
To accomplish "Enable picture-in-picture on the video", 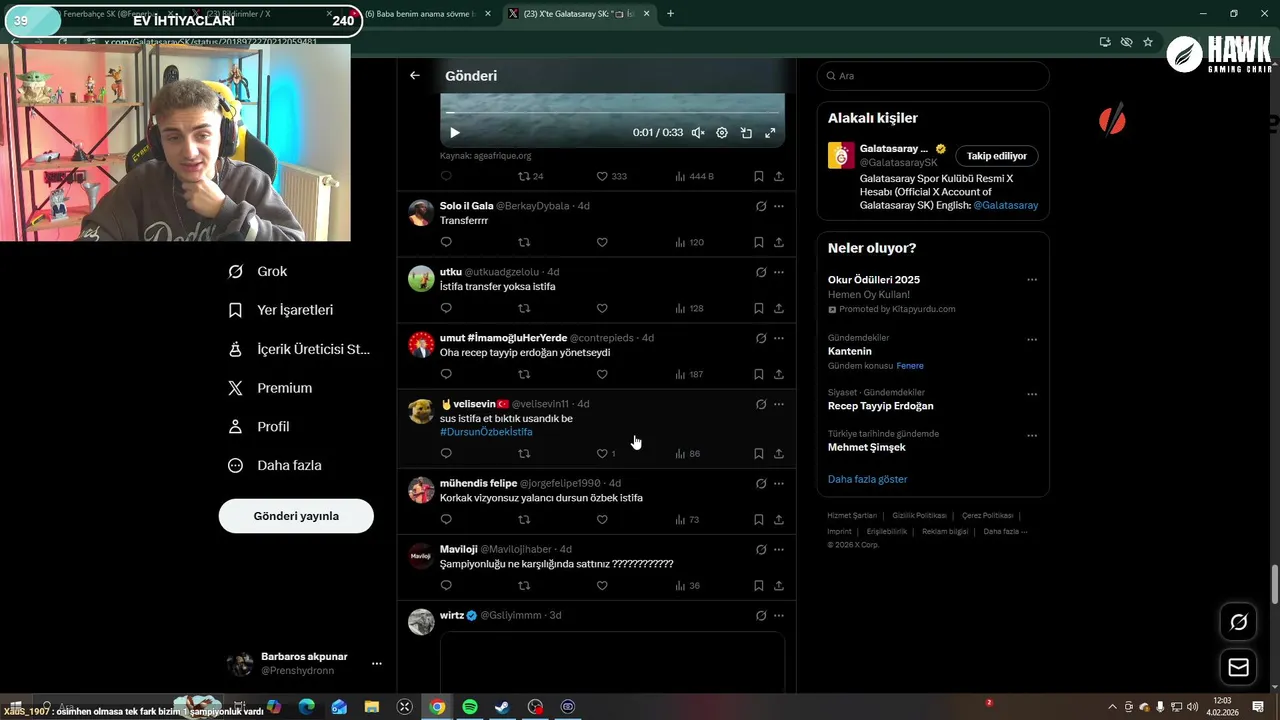I will (746, 133).
